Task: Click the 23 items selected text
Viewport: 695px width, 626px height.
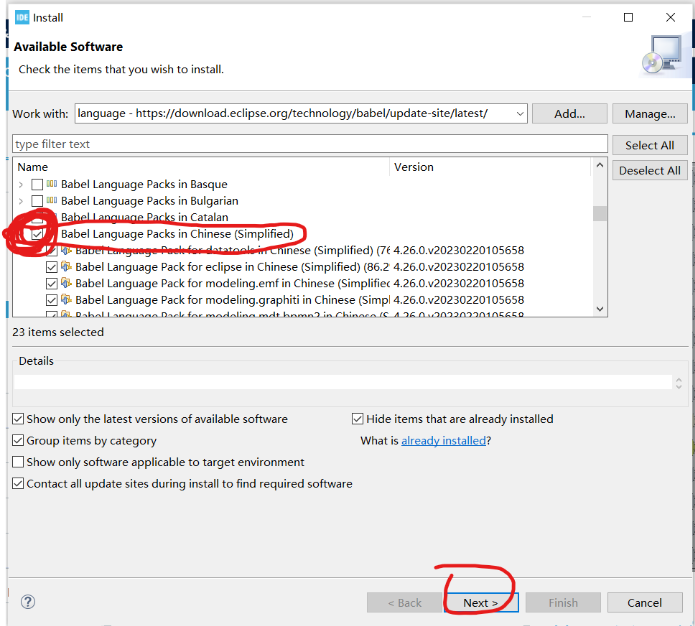Action: coord(58,332)
